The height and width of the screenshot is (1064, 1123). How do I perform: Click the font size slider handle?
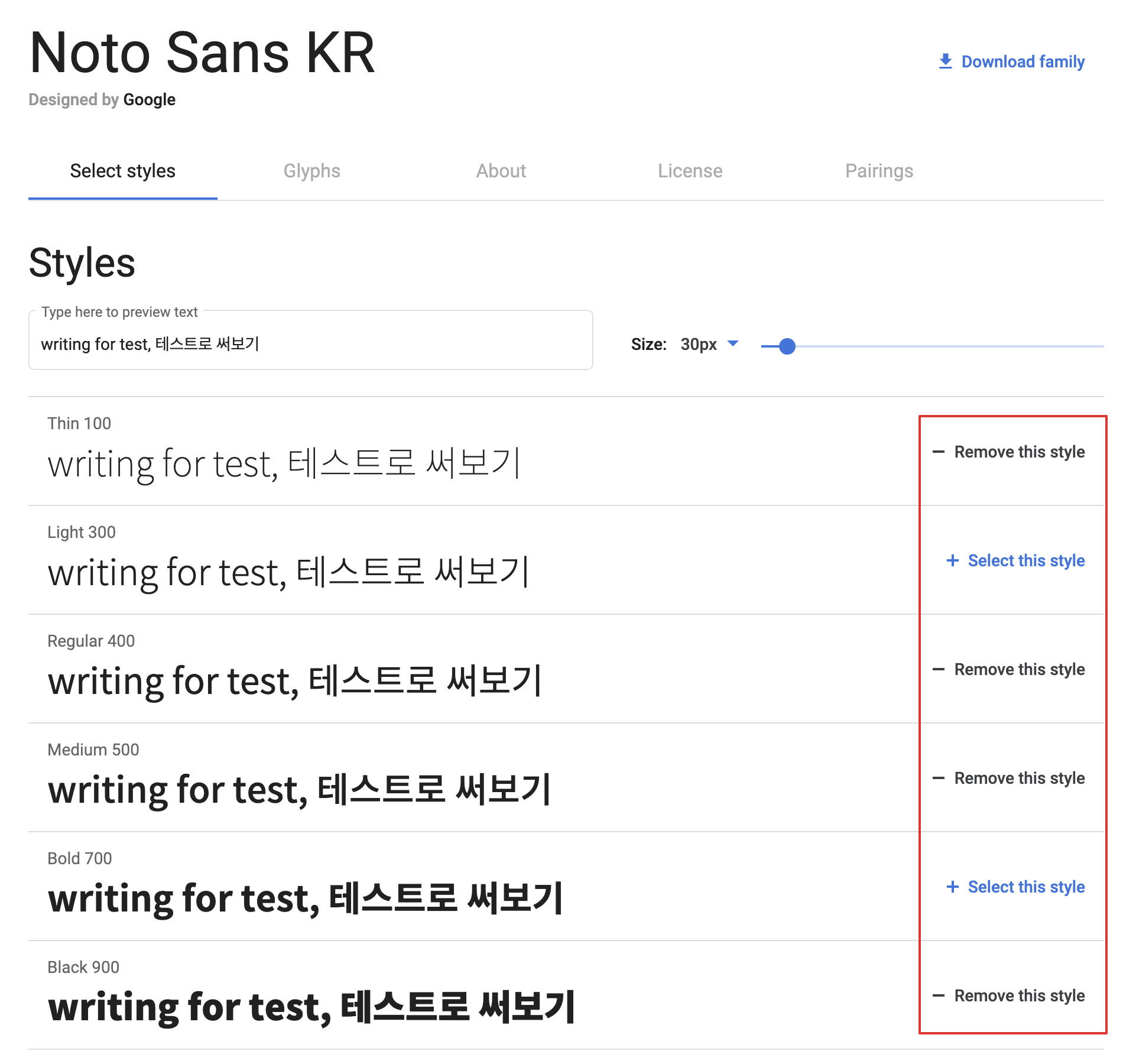click(787, 346)
